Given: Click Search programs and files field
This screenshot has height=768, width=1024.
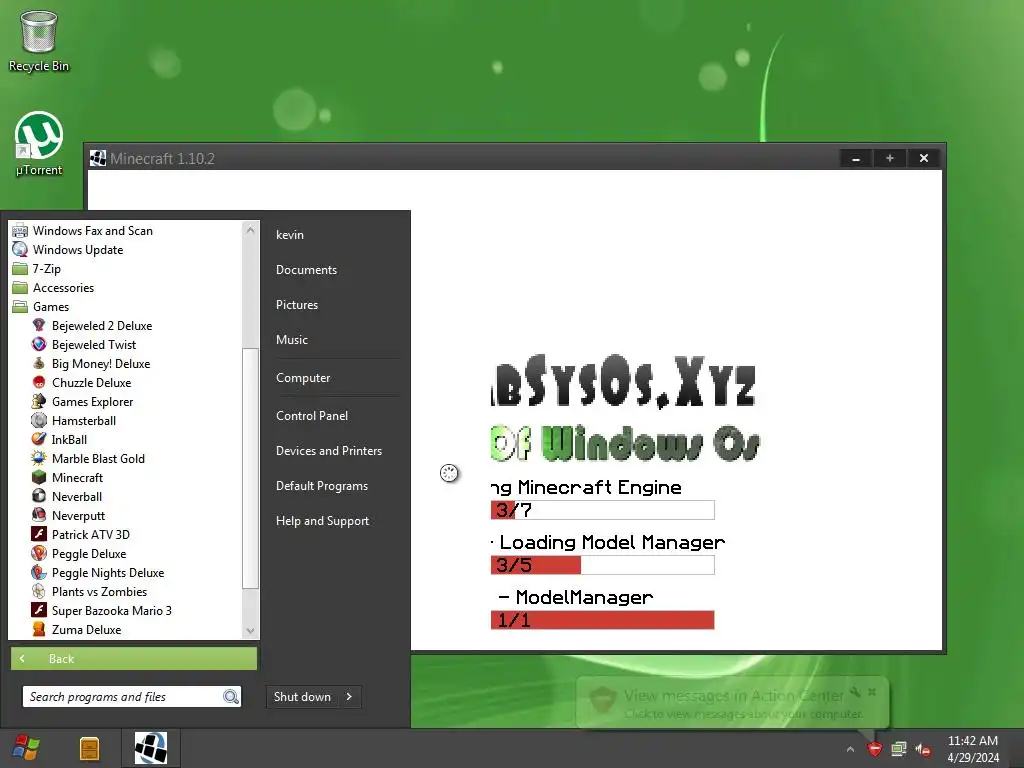Looking at the screenshot, I should (x=124, y=697).
